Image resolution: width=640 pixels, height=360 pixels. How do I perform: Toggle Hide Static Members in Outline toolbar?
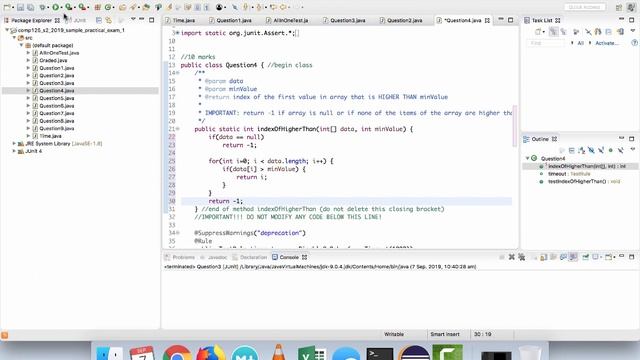click(601, 151)
